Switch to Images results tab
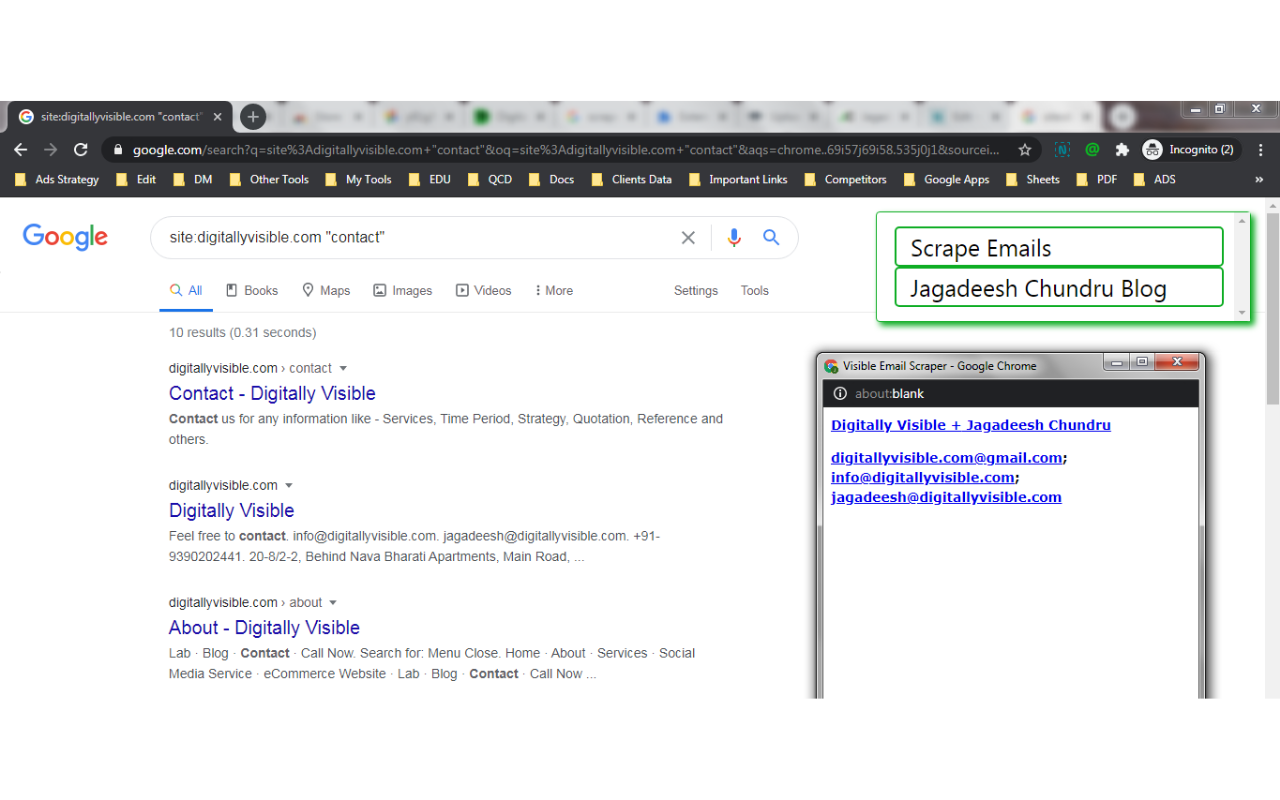The width and height of the screenshot is (1280, 800). point(403,291)
